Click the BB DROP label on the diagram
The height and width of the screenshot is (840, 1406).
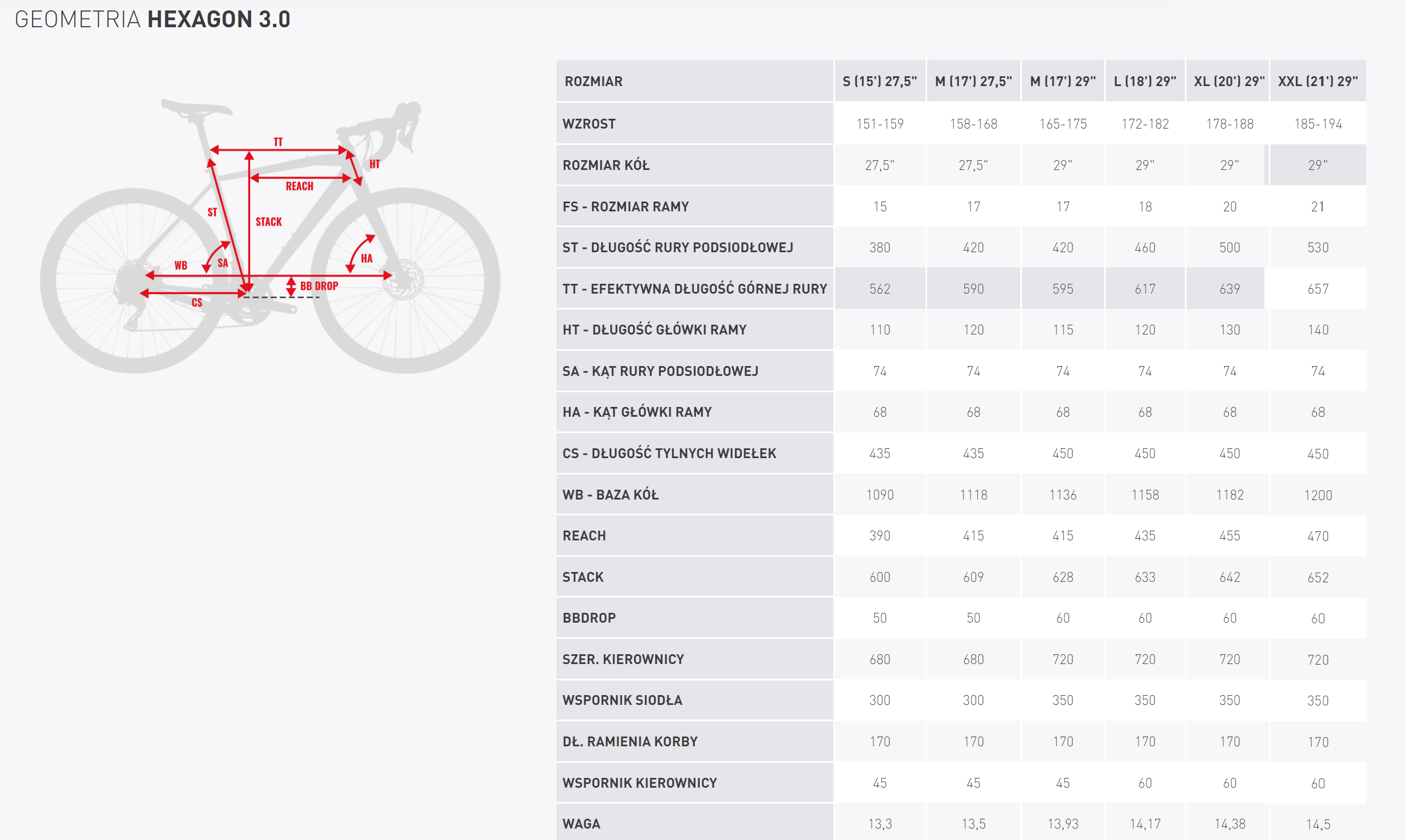point(319,287)
